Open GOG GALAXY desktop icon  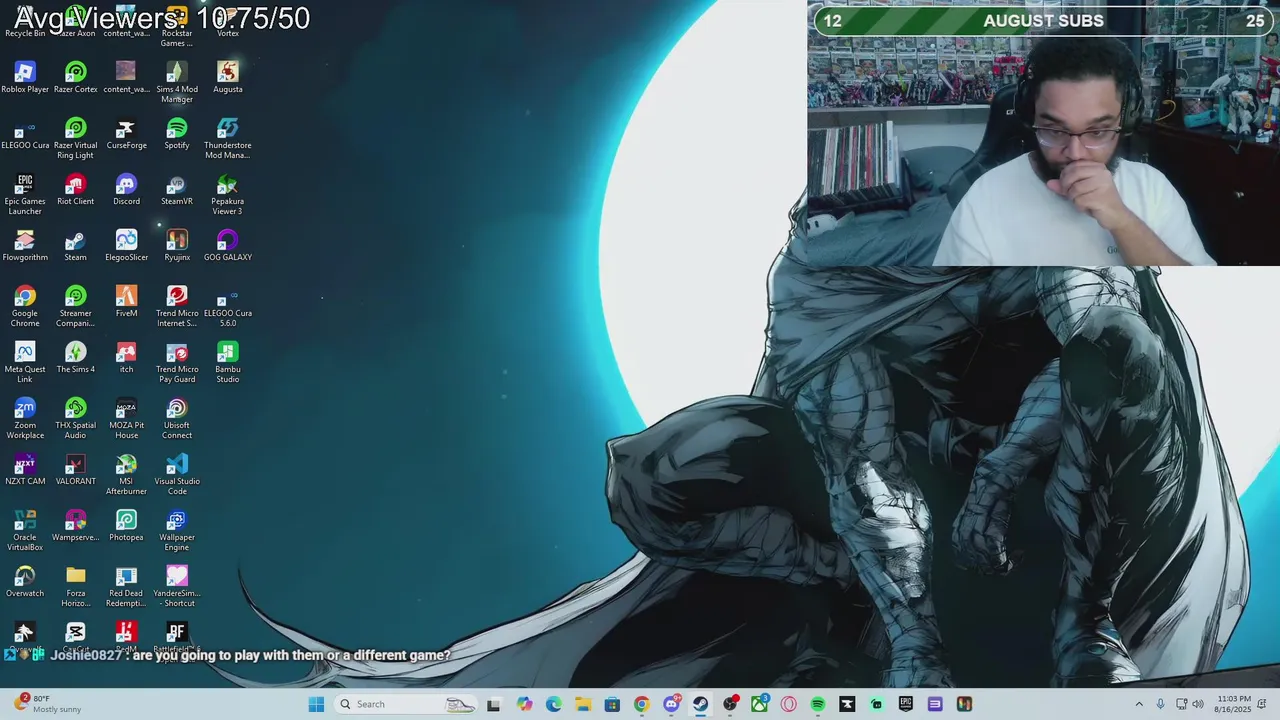coord(228,246)
